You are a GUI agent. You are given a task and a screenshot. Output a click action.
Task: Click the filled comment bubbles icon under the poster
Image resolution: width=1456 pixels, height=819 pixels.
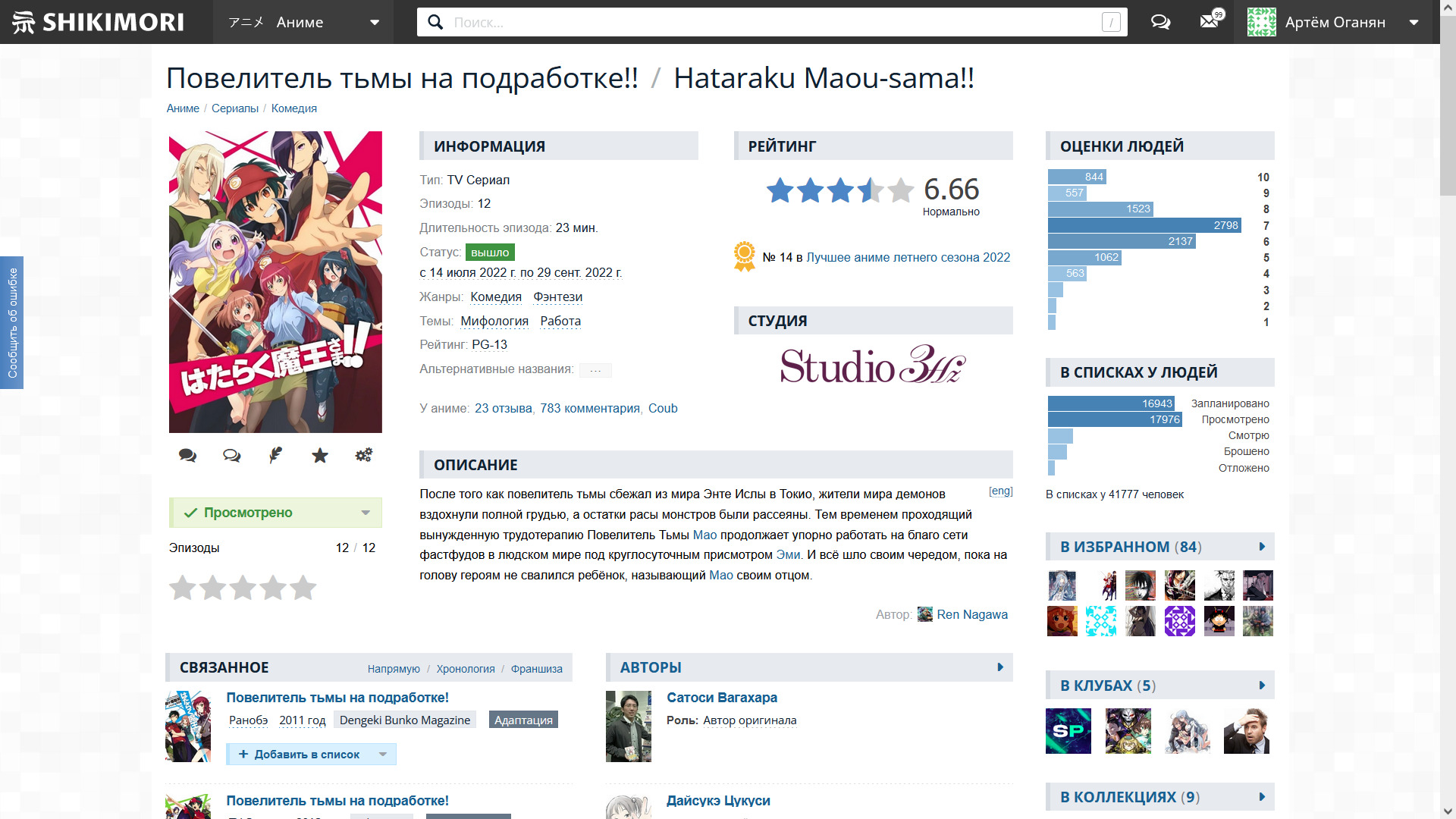point(187,455)
